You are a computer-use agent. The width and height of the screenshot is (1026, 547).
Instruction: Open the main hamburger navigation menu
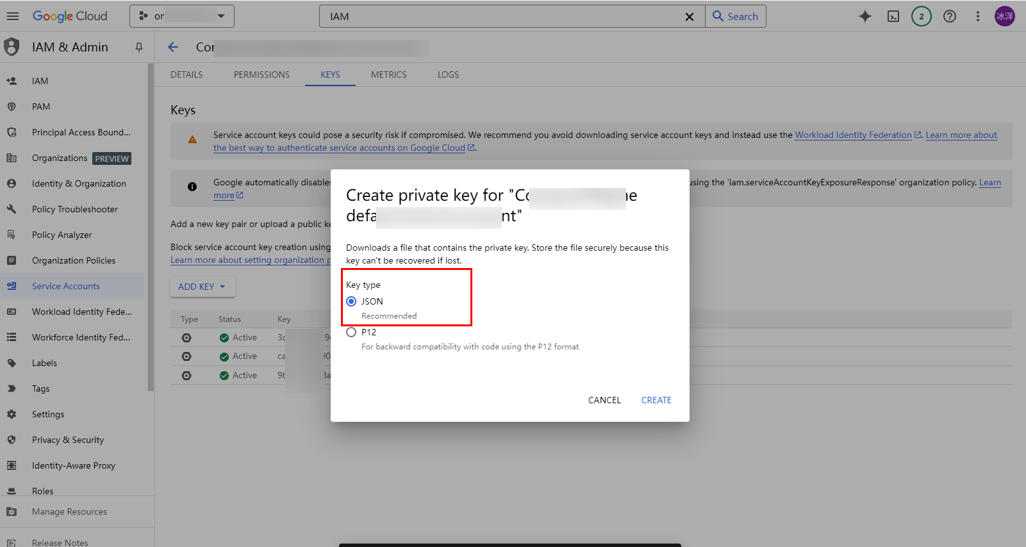pos(12,16)
